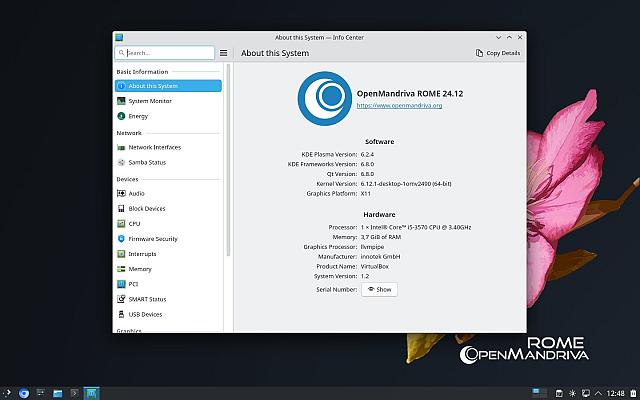Click the Info Center taskbar entry
640x400 pixels.
point(91,393)
